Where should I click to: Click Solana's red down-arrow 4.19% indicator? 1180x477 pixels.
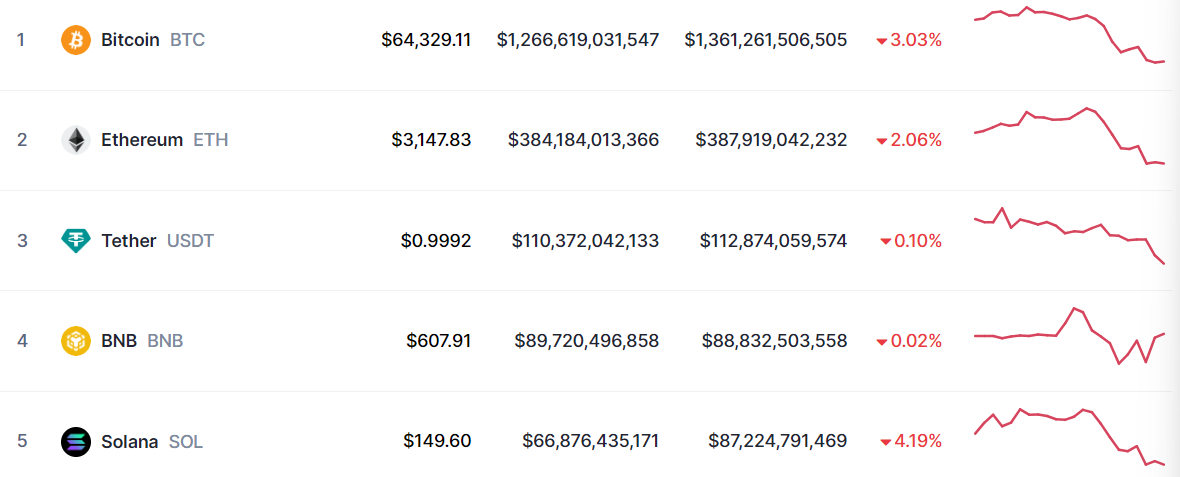911,441
